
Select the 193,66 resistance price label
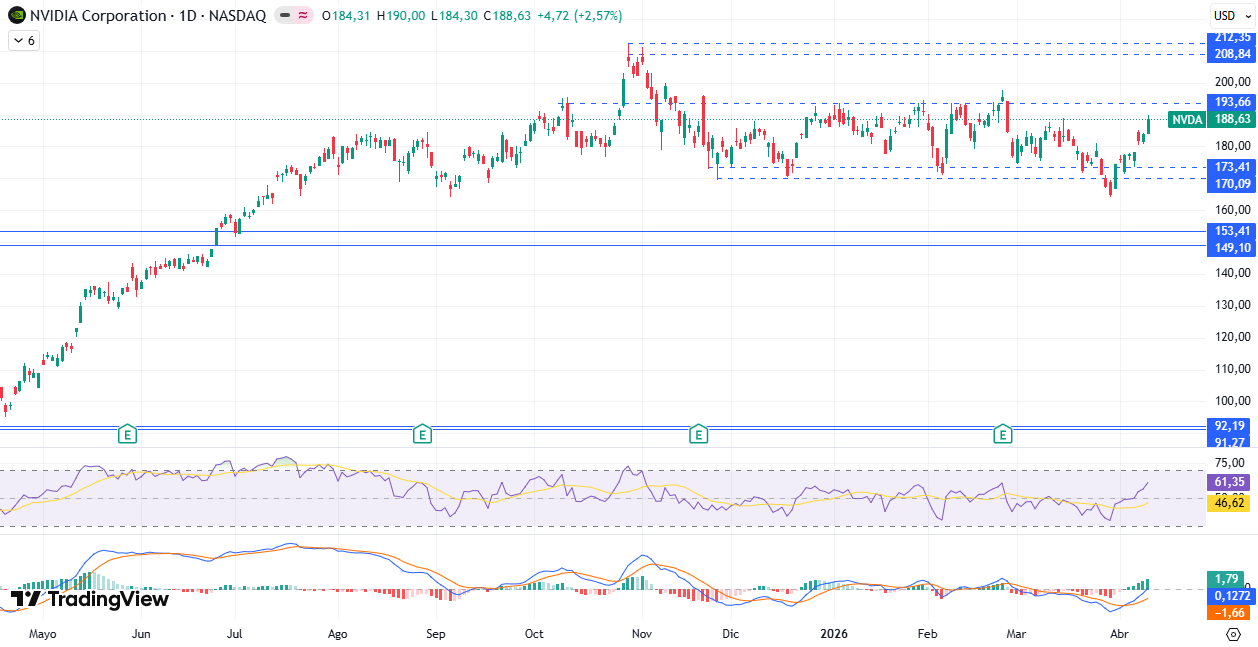[1232, 102]
